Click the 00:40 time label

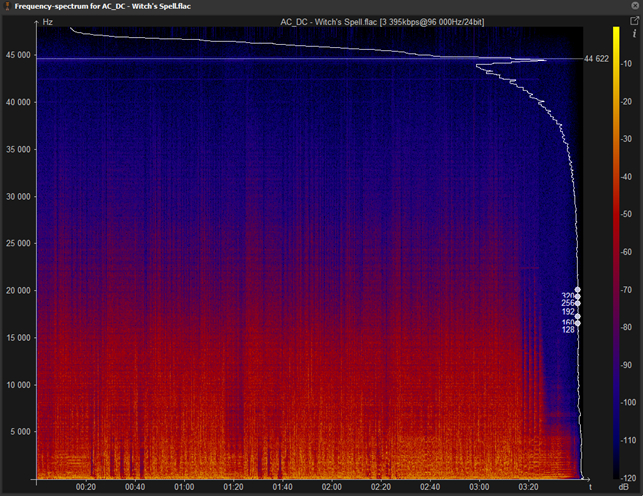tap(135, 487)
